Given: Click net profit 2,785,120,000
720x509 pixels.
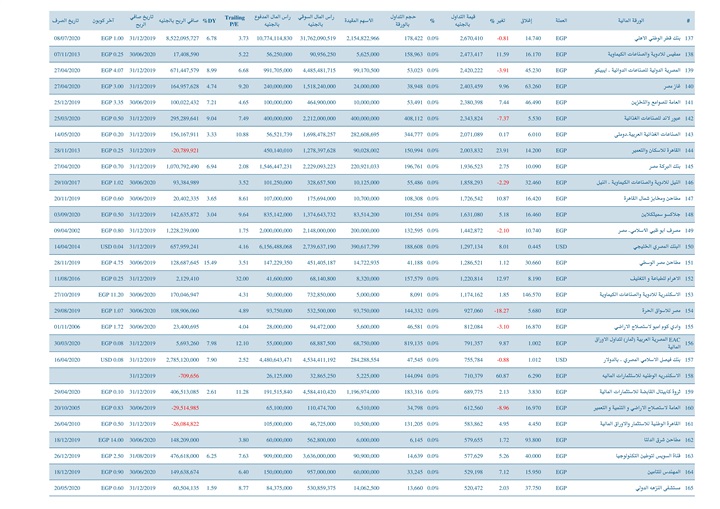Looking at the screenshot, I should (x=183, y=361).
